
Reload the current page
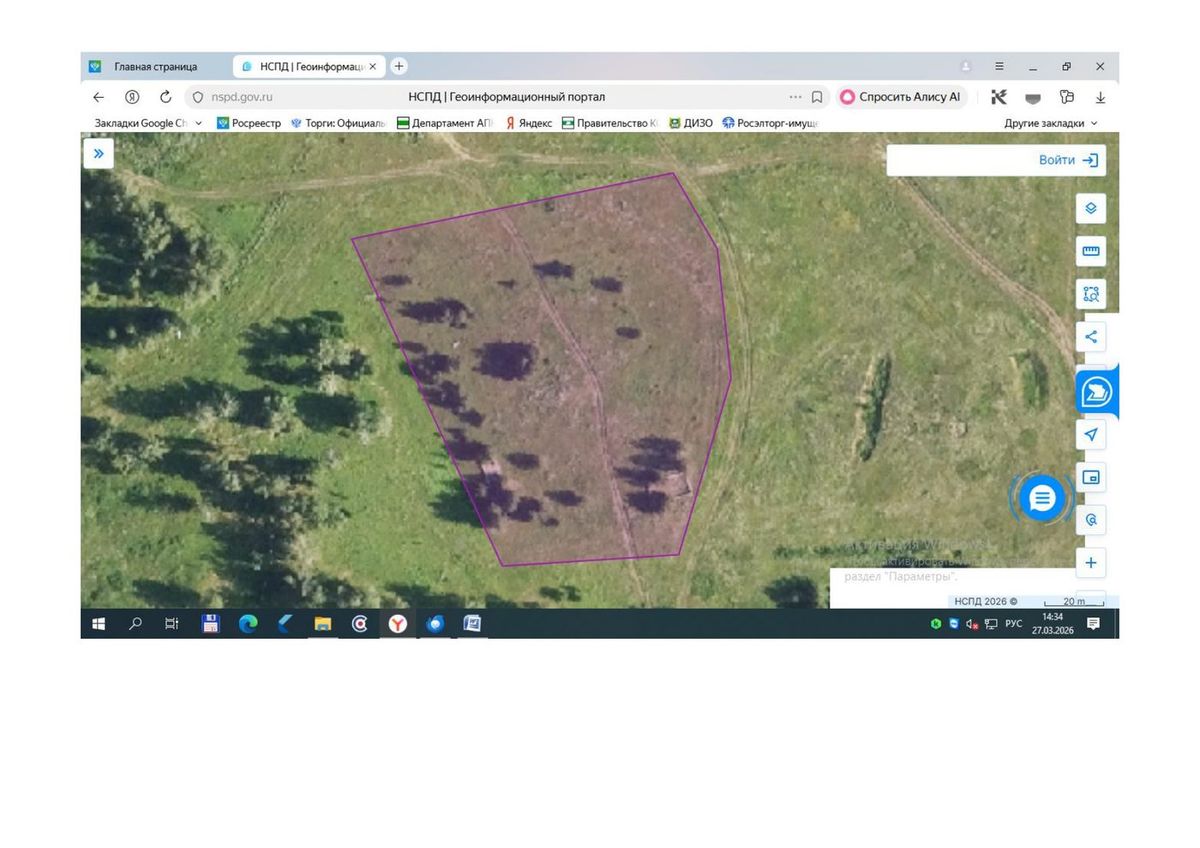tap(166, 97)
